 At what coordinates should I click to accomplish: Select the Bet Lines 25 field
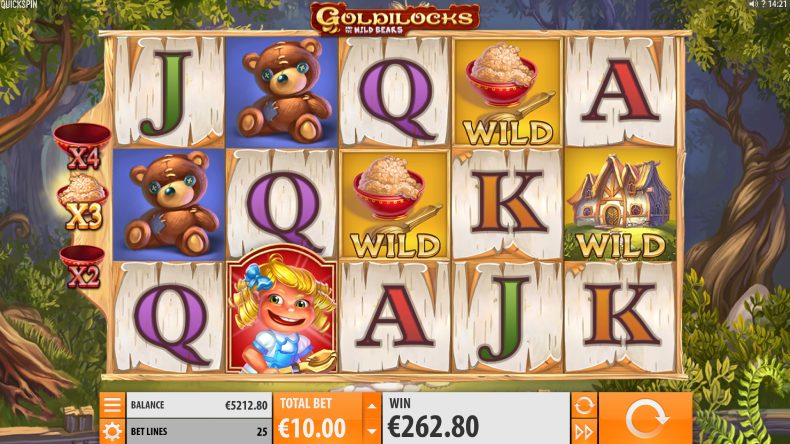(x=199, y=431)
